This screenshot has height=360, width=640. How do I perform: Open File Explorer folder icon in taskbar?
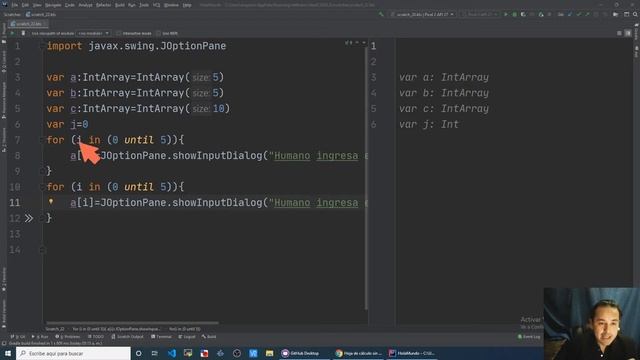tap(269, 353)
